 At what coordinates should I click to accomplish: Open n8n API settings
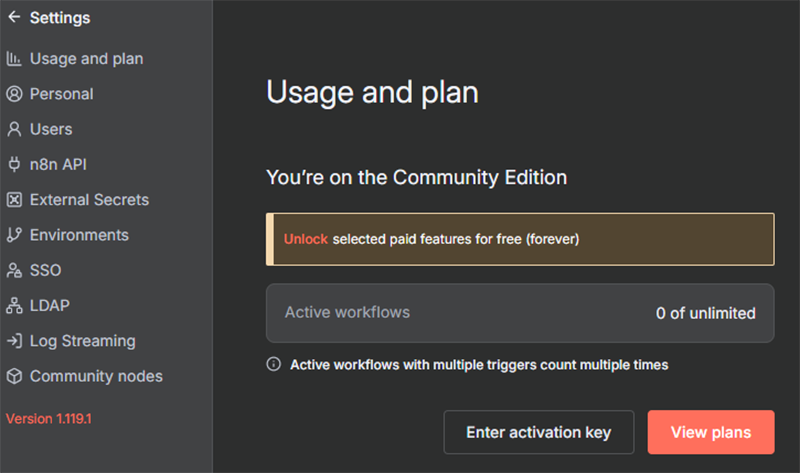[x=58, y=164]
